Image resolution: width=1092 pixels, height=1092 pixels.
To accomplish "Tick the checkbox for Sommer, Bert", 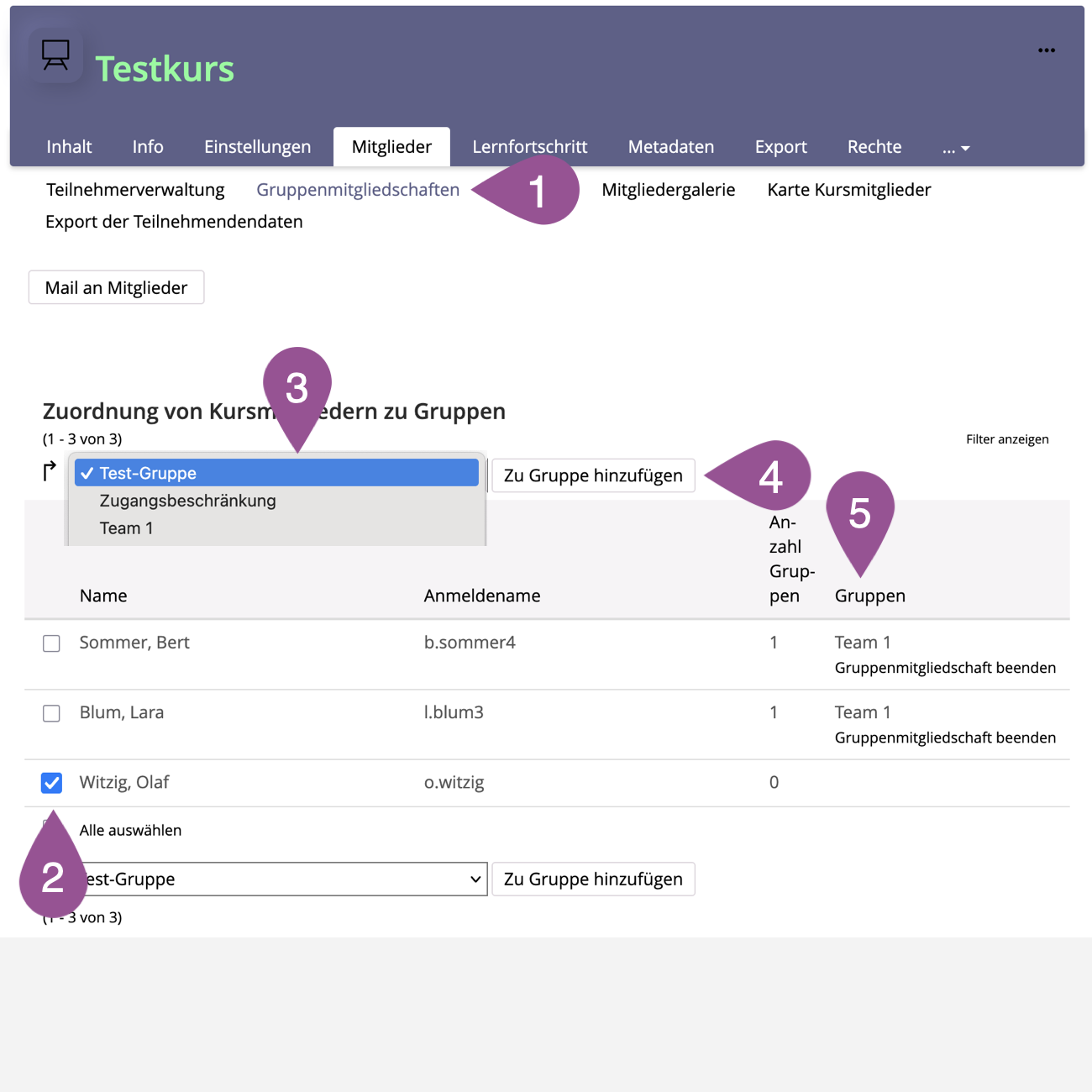I will coord(51,643).
